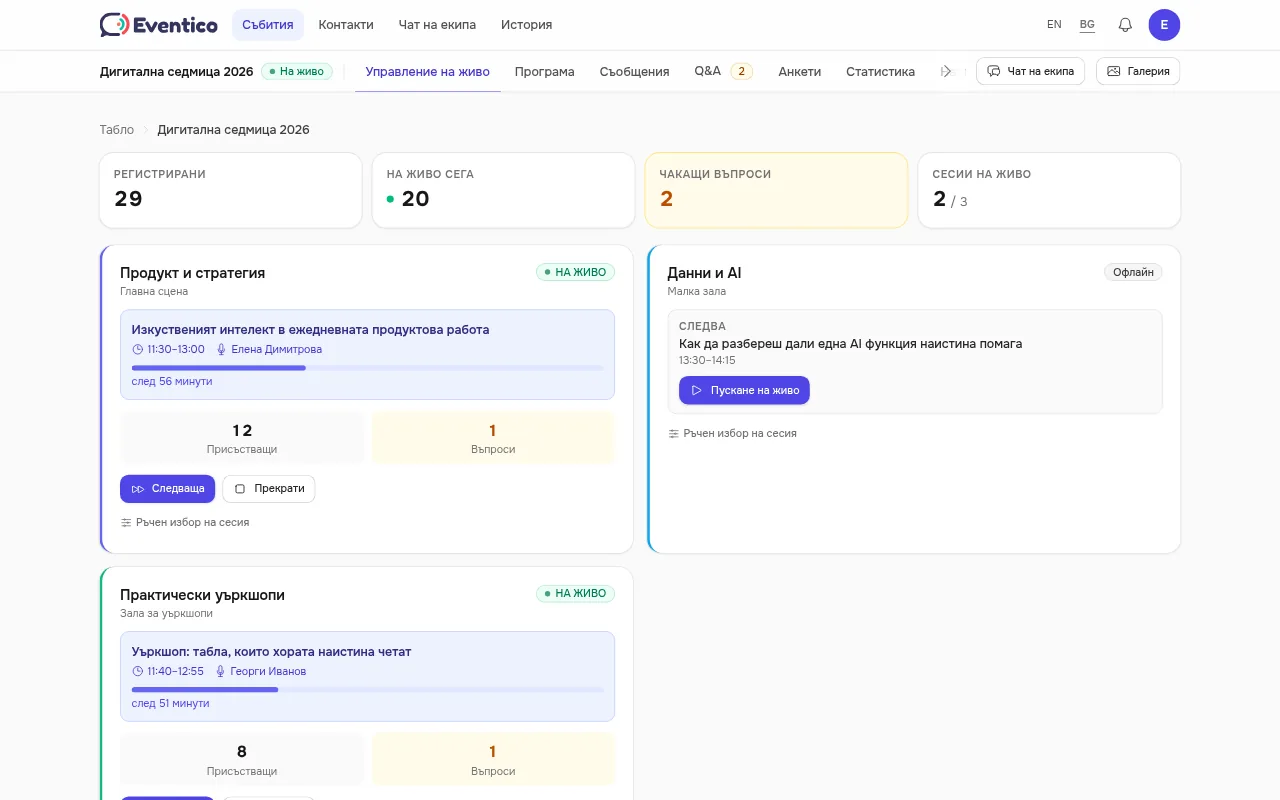
Task: Click microphone icon beside Елена Димитрова
Action: [222, 350]
